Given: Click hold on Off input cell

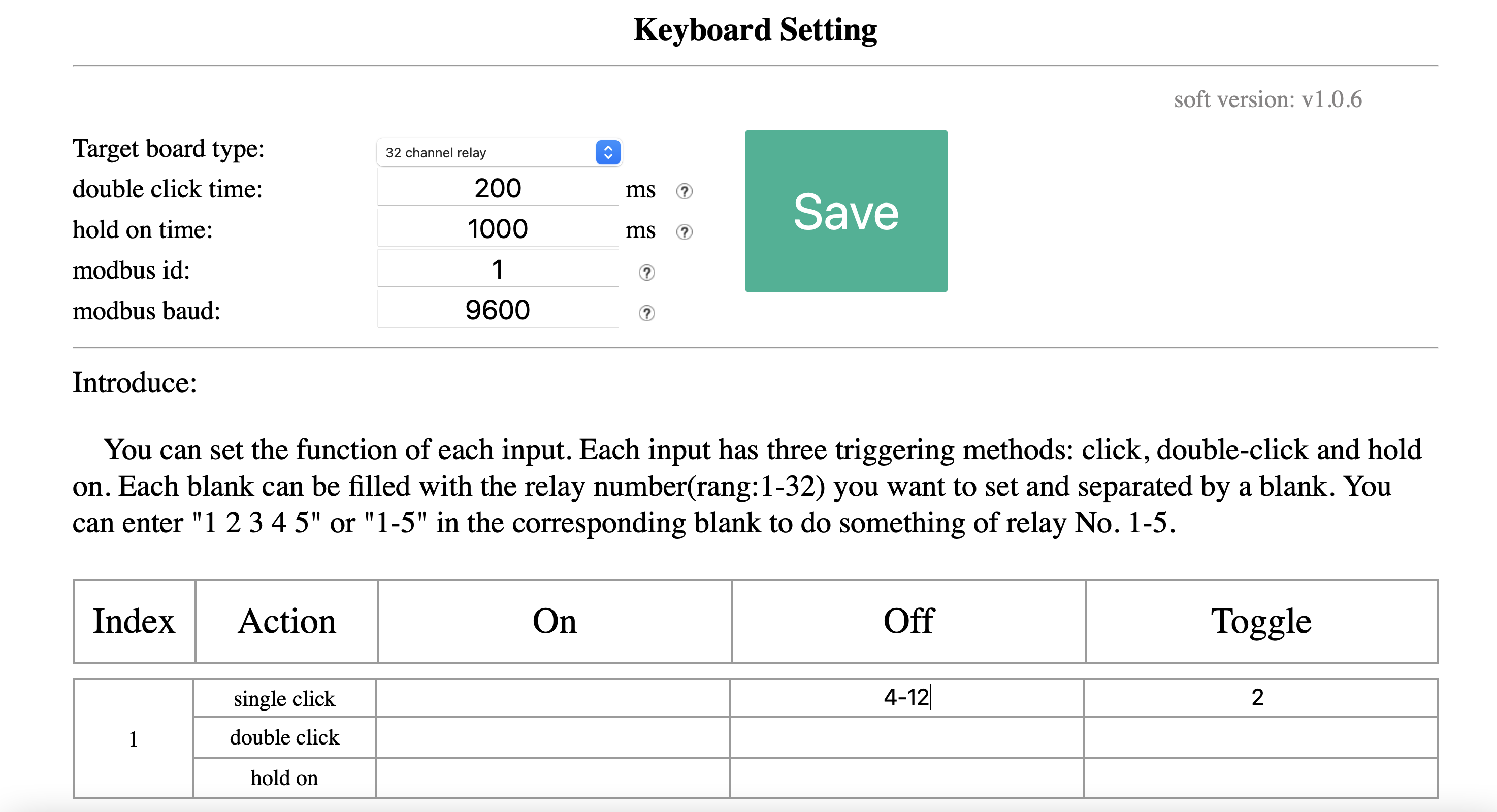Looking at the screenshot, I should [x=906, y=777].
